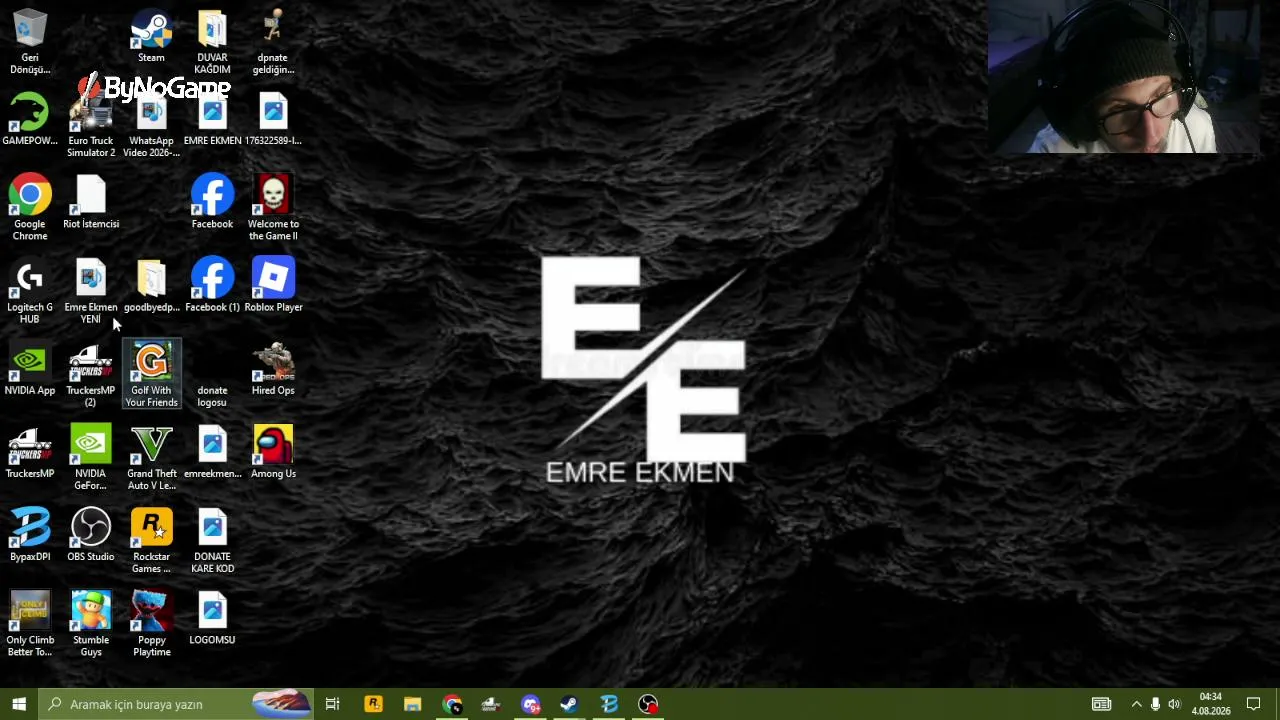Select the Rockstar Games desktop shortcut
Screen dimensions: 1280x720
tap(151, 541)
